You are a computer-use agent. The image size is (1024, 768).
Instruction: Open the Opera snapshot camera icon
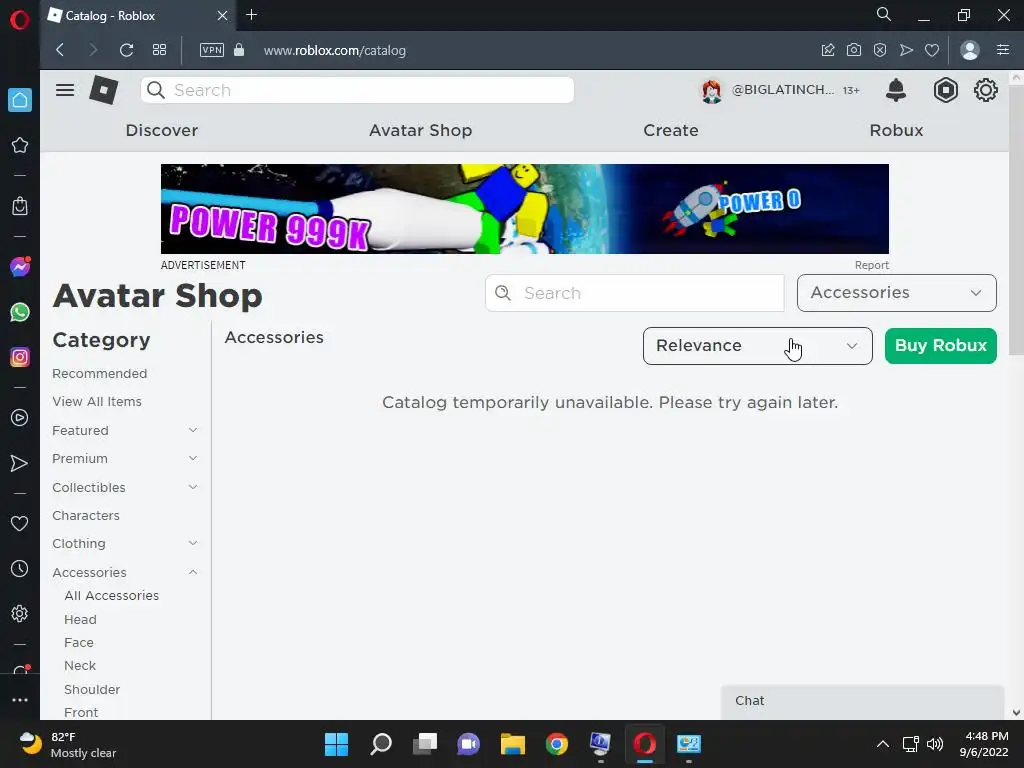(x=854, y=50)
